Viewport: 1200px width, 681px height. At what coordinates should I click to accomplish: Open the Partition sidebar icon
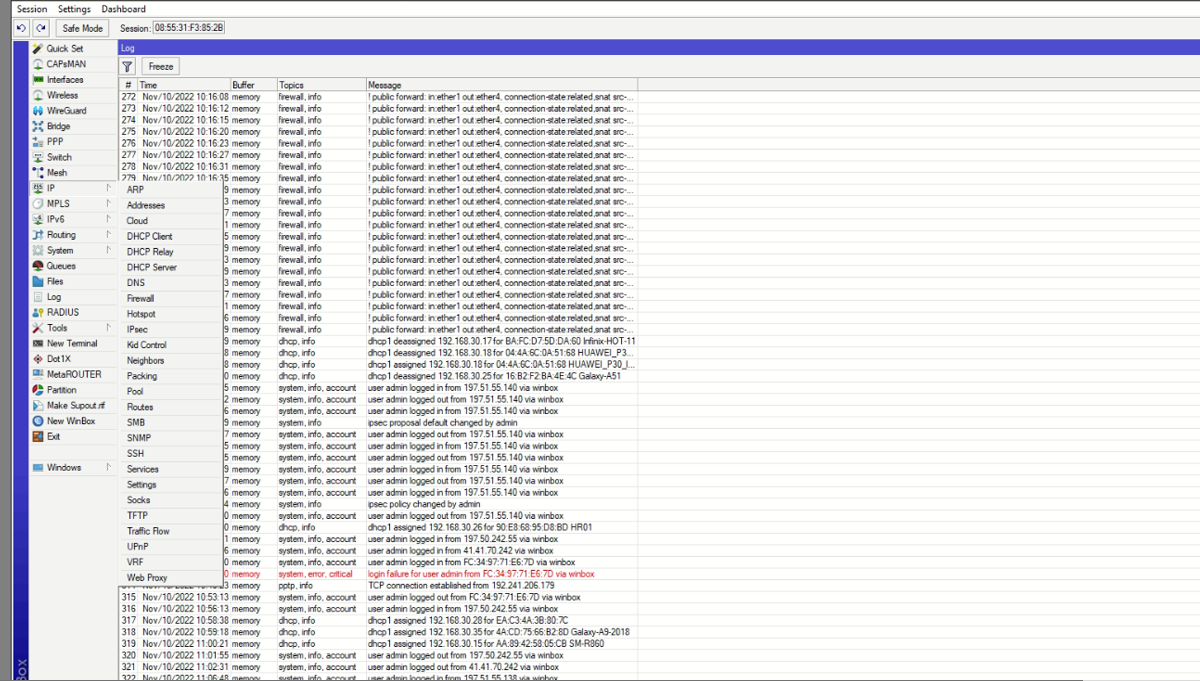pos(37,390)
